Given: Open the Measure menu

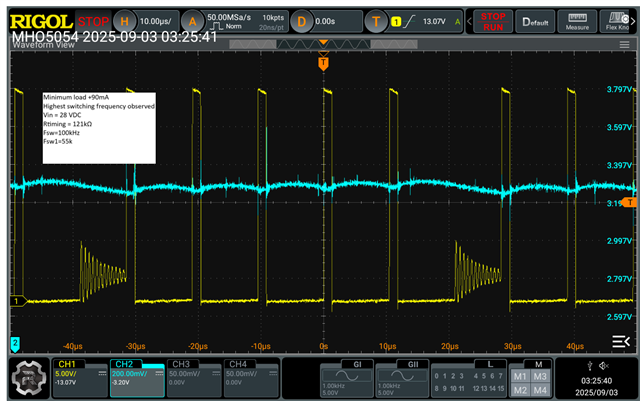Looking at the screenshot, I should 577,22.
